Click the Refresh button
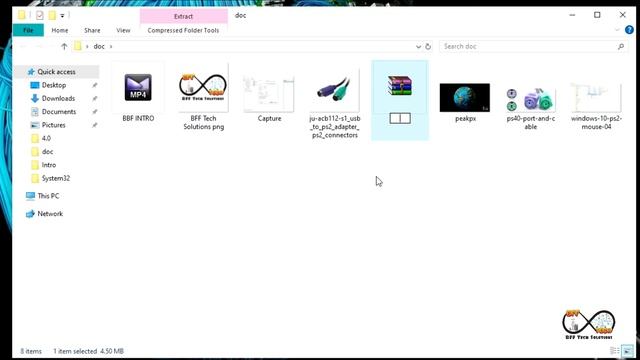640x360 pixels. tap(428, 47)
